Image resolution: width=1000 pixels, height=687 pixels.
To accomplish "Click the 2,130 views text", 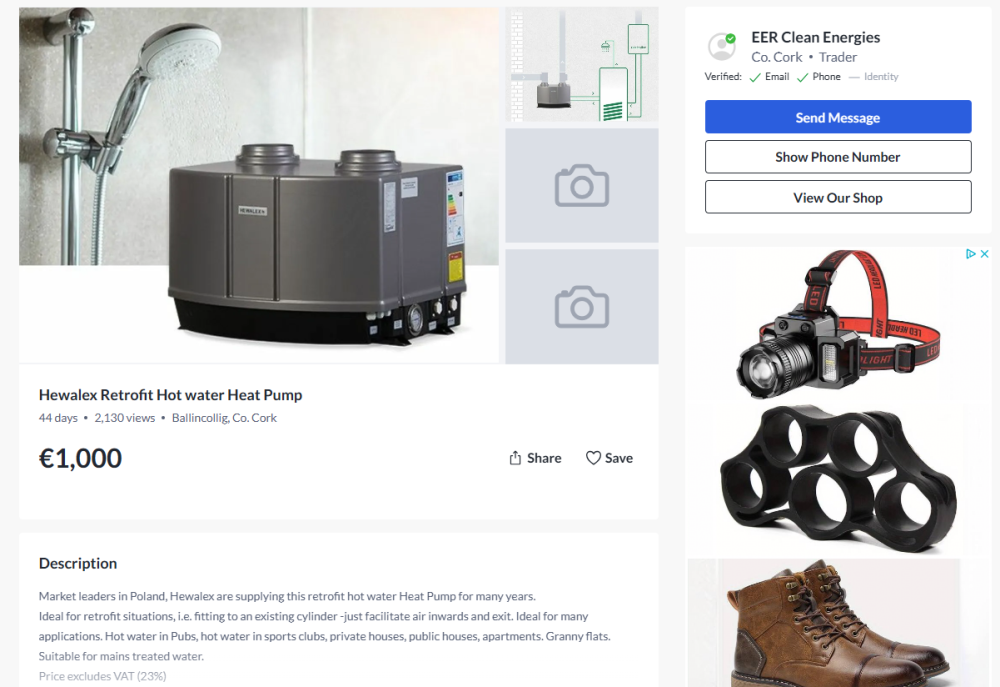I will click(x=124, y=418).
